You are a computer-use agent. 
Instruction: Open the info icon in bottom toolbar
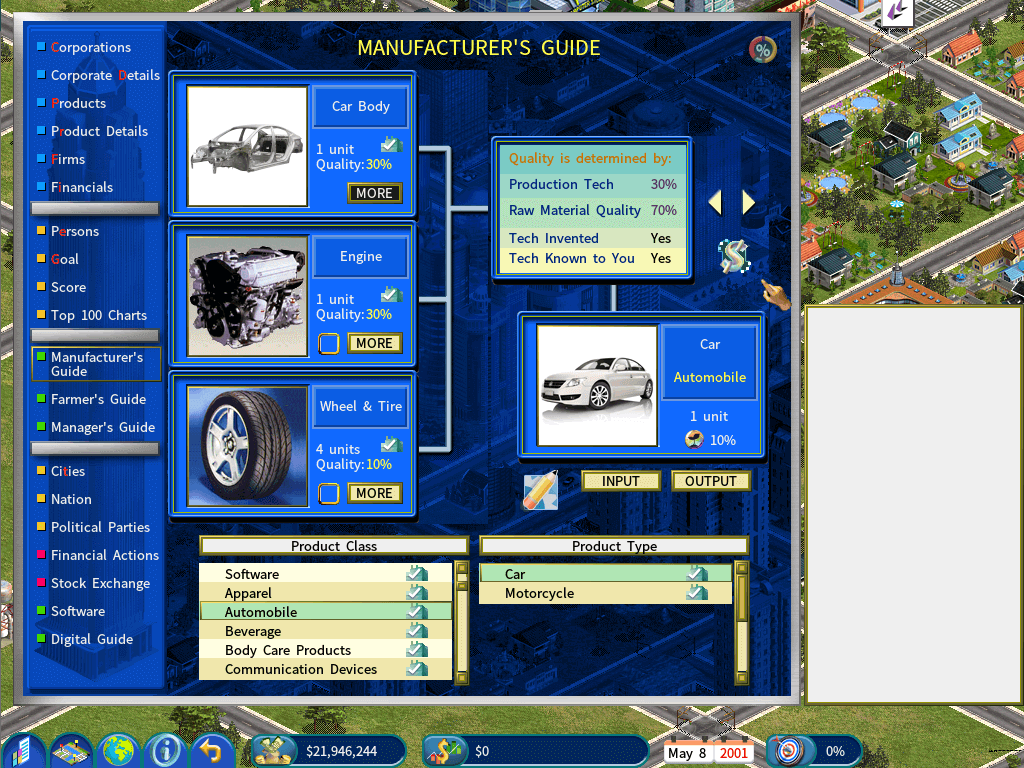point(165,750)
